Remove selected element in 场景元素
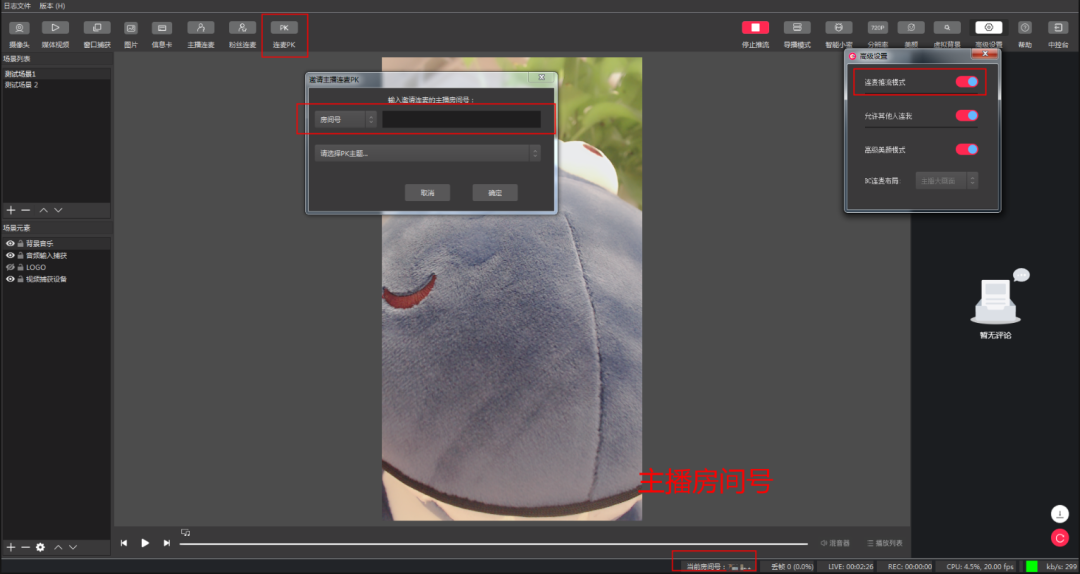 pyautogui.click(x=25, y=547)
